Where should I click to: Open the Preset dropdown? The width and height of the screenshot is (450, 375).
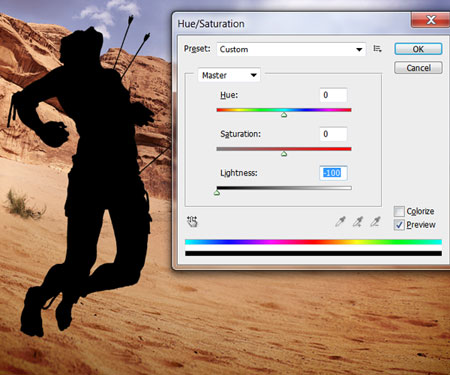[x=291, y=49]
